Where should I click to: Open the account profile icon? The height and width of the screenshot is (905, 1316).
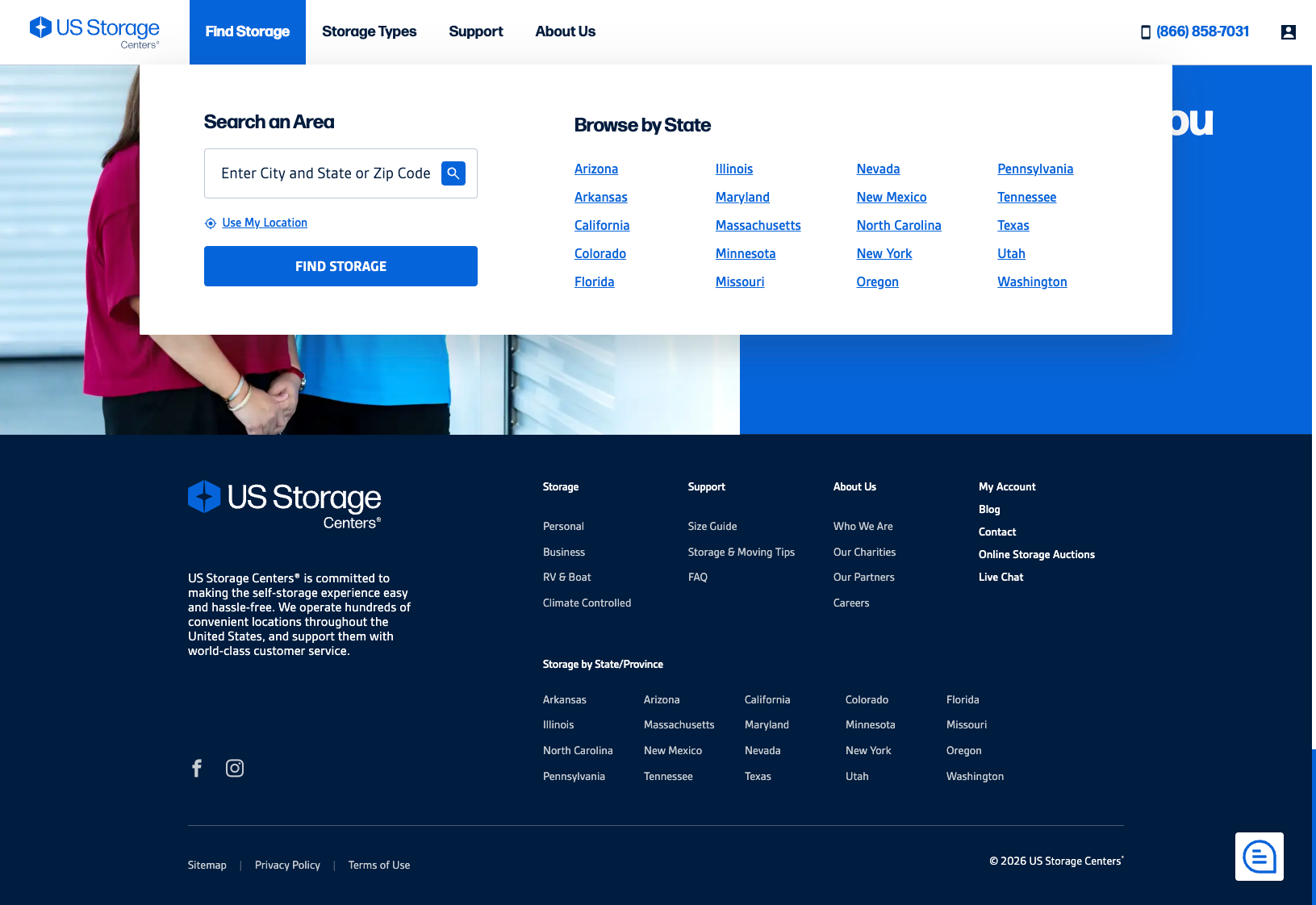tap(1288, 31)
